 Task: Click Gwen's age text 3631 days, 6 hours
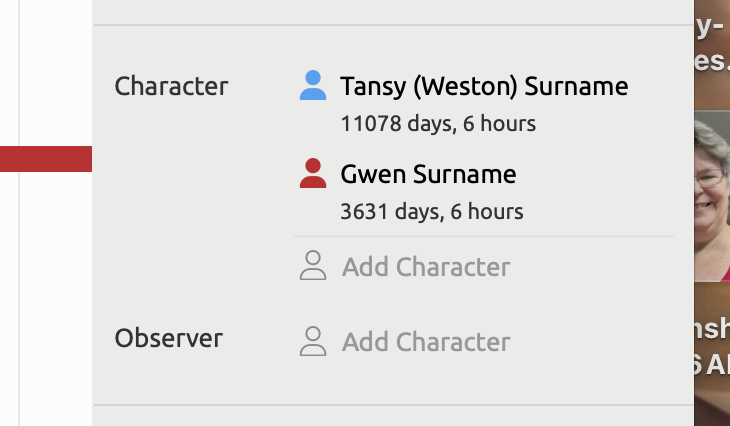pyautogui.click(x=432, y=212)
